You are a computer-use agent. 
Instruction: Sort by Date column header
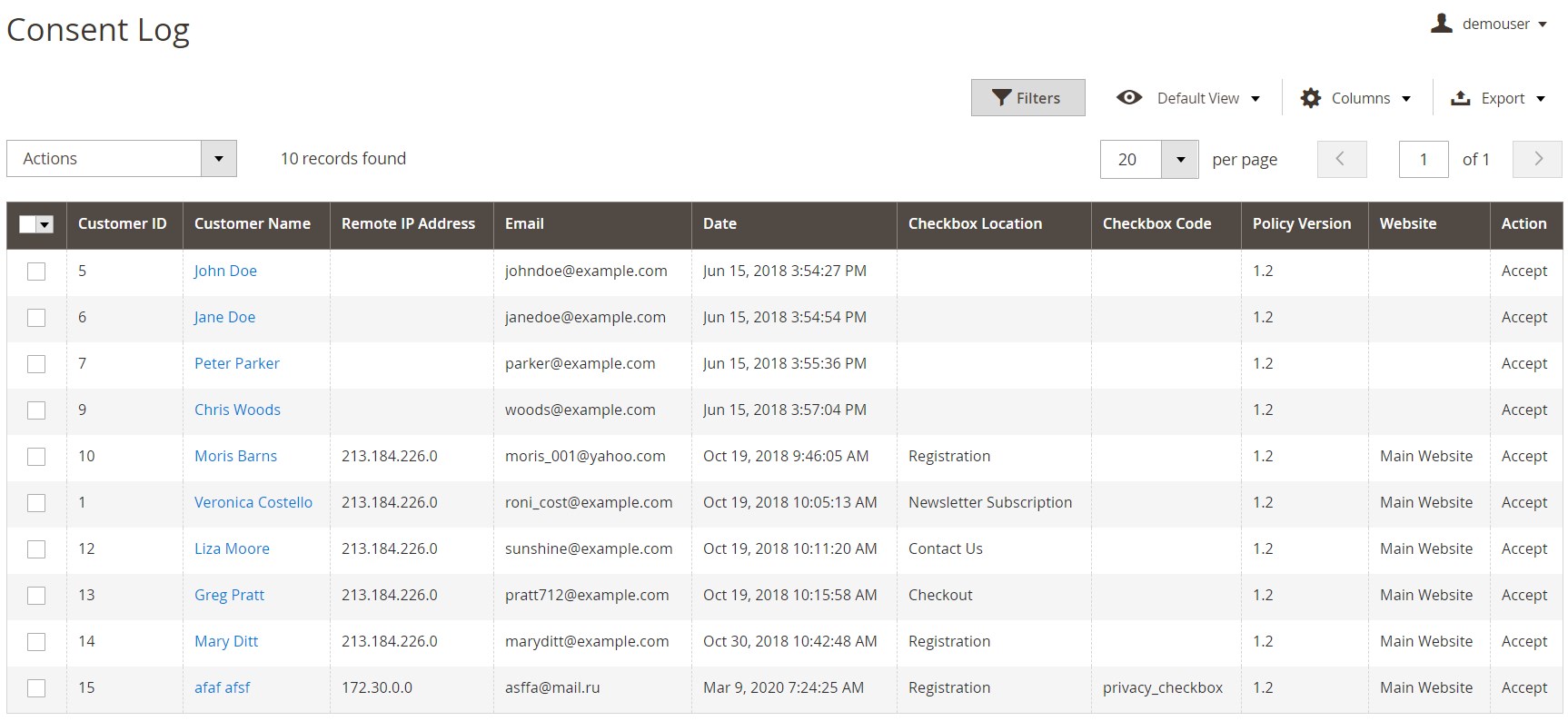tap(794, 224)
